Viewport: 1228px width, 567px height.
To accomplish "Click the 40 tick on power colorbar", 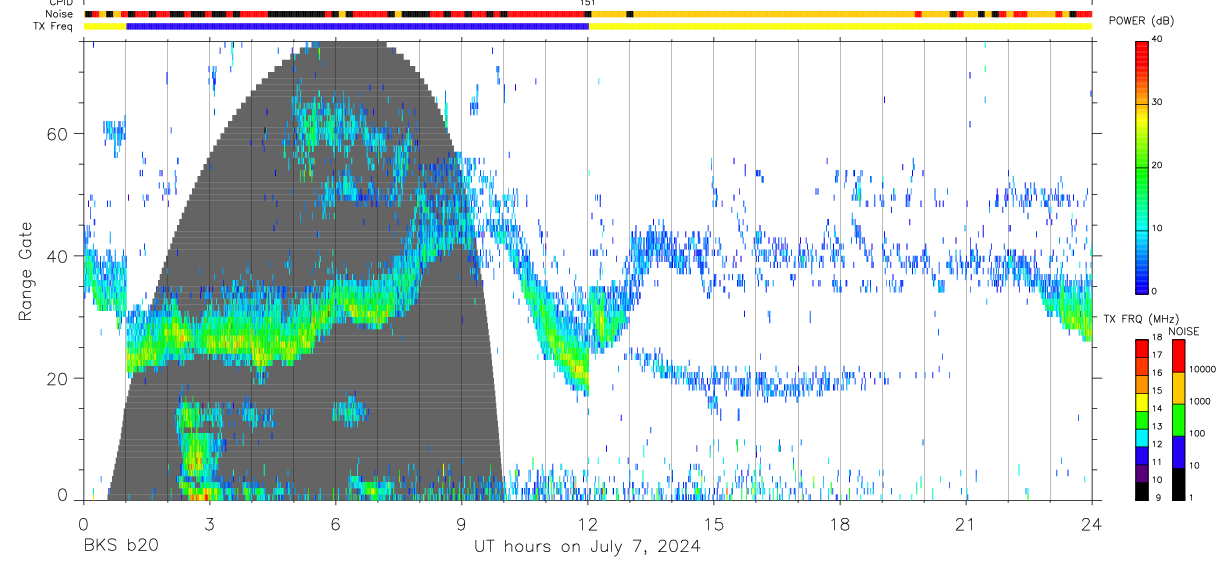I will click(1156, 39).
